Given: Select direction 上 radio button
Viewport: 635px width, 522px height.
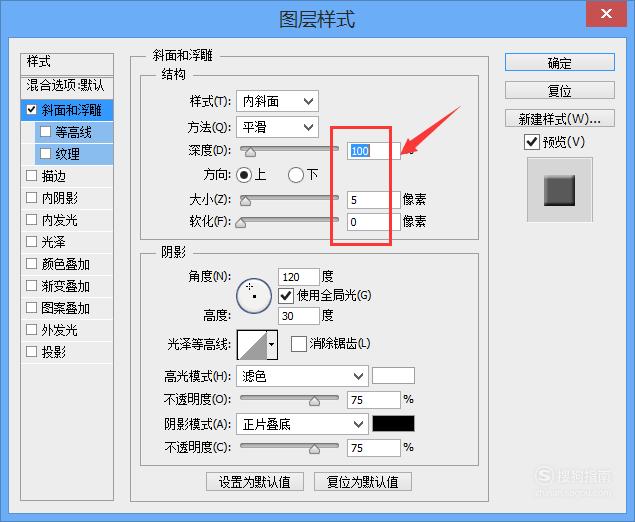Looking at the screenshot, I should [244, 175].
